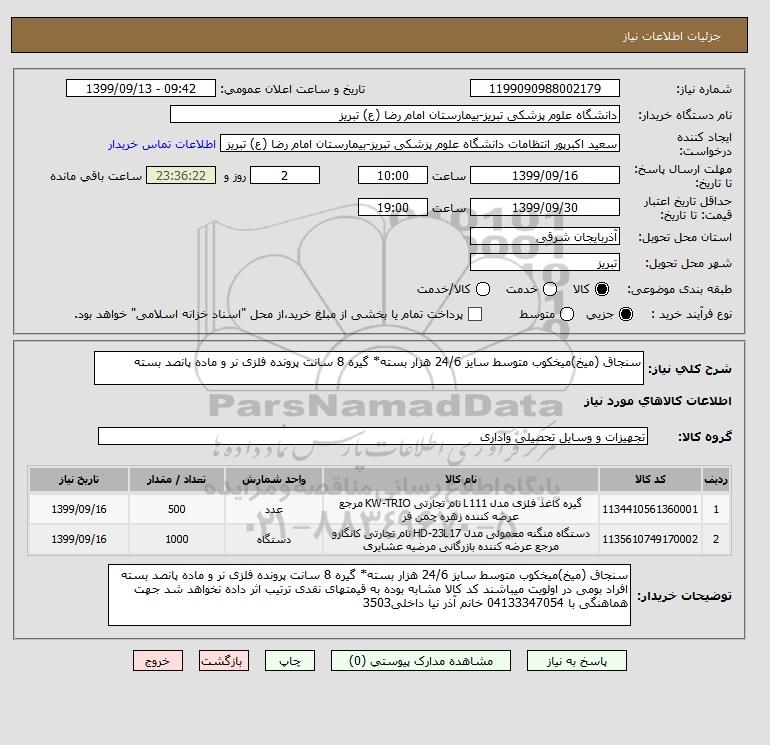
Task: Click the validity time 19:00 field
Action: (393, 207)
